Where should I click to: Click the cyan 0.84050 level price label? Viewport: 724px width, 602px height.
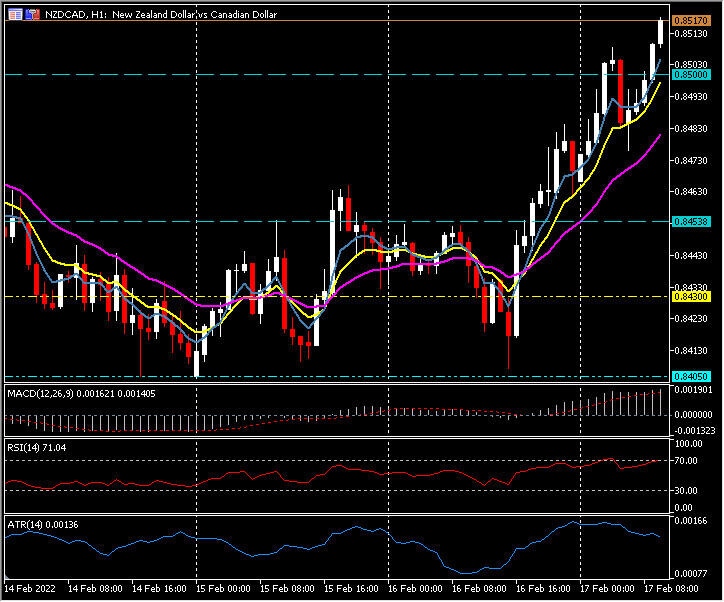[x=691, y=376]
